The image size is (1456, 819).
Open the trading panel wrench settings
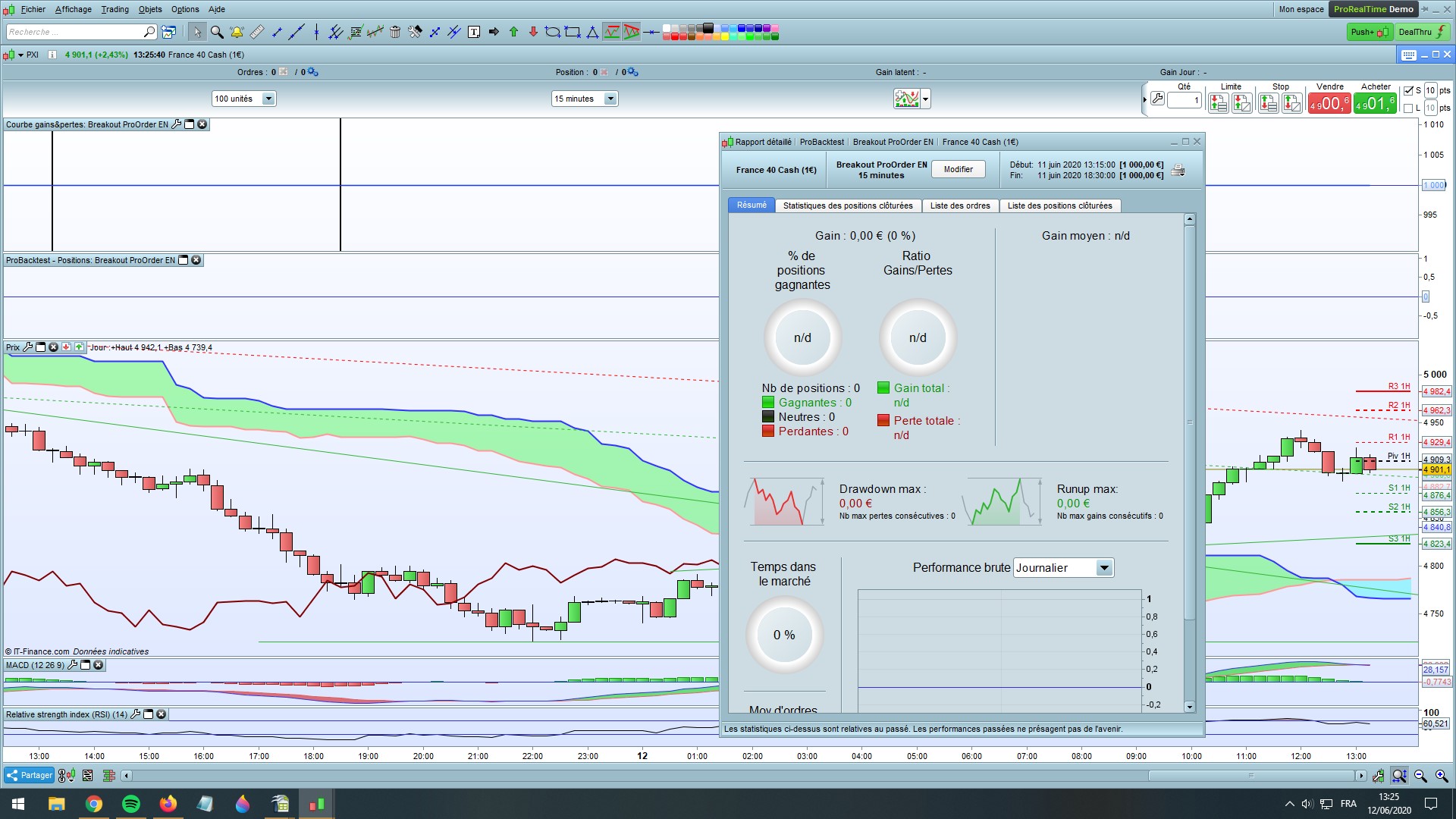[1157, 99]
